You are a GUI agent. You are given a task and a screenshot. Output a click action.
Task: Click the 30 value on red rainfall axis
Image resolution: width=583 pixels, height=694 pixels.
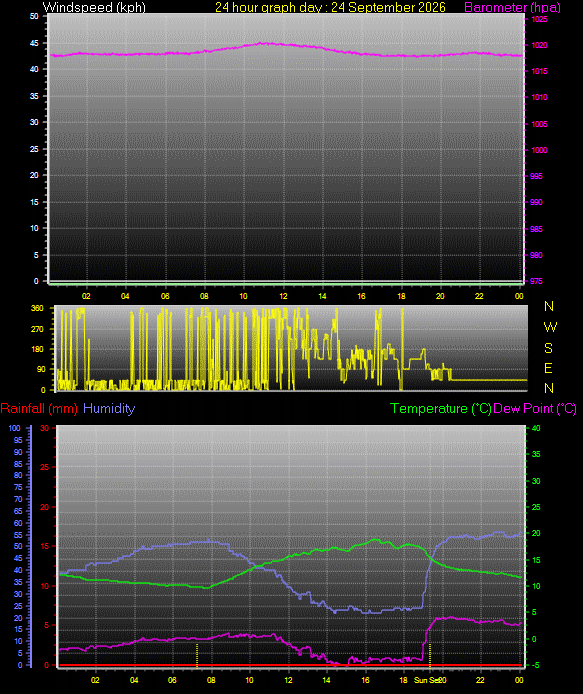[45, 428]
